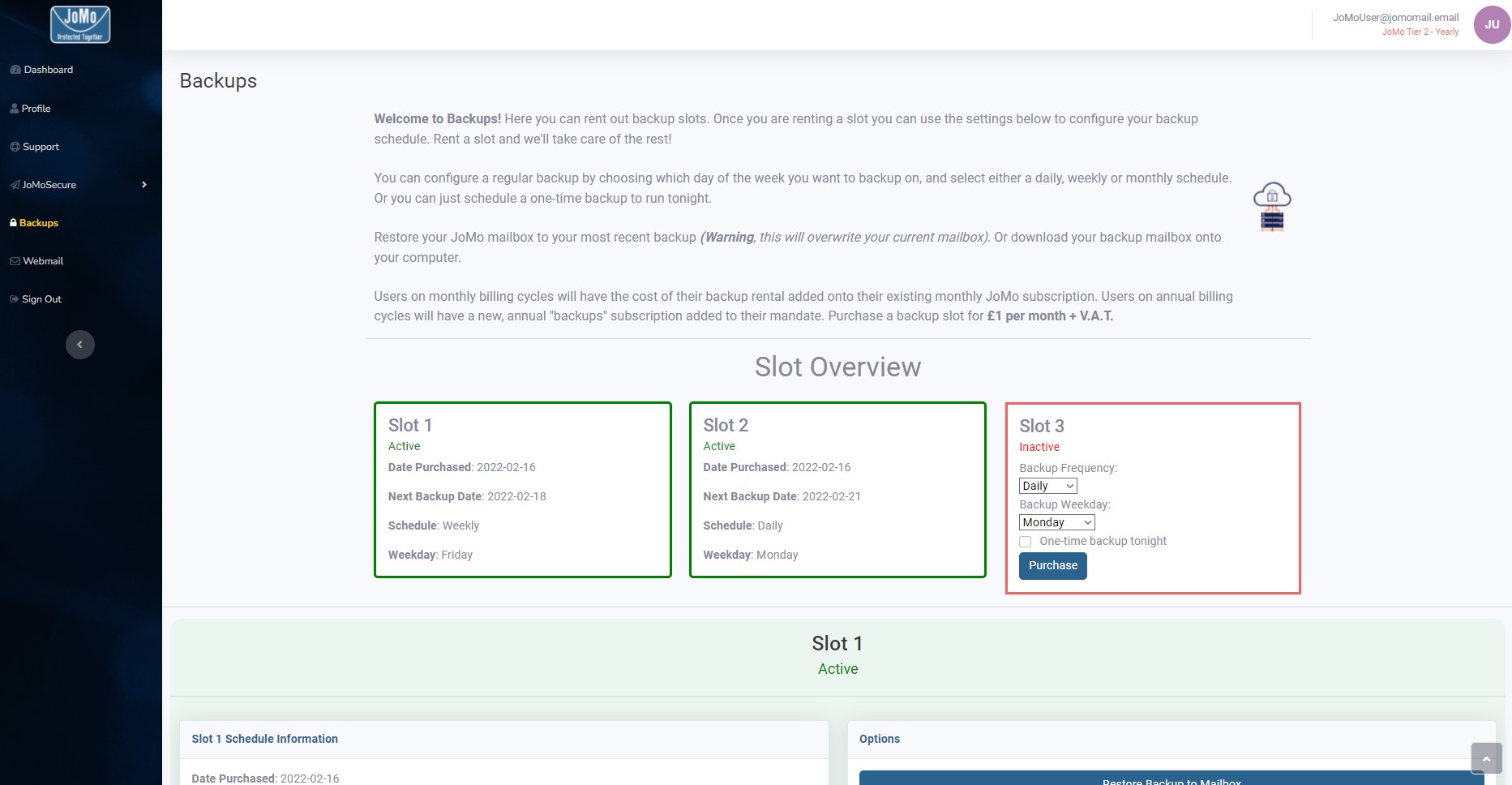The height and width of the screenshot is (785, 1512).
Task: Go to the Profile page
Action: [31, 109]
